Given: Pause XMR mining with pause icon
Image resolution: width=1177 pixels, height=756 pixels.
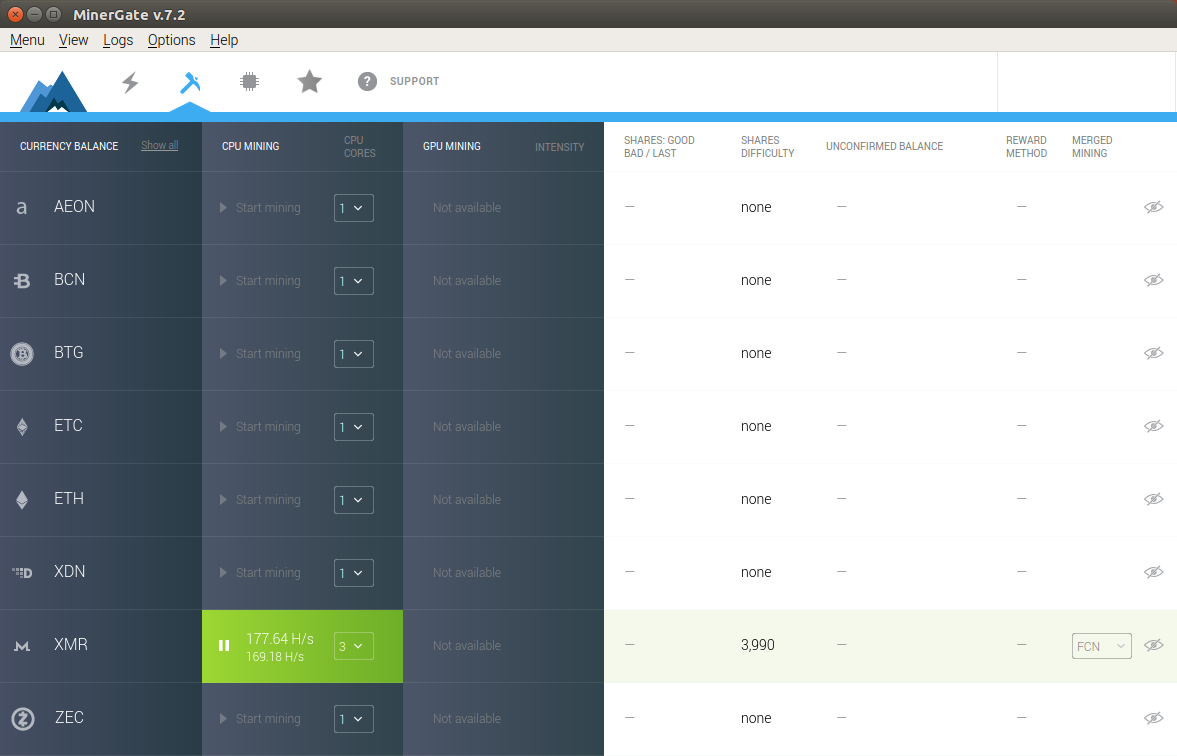Looking at the screenshot, I should [224, 646].
